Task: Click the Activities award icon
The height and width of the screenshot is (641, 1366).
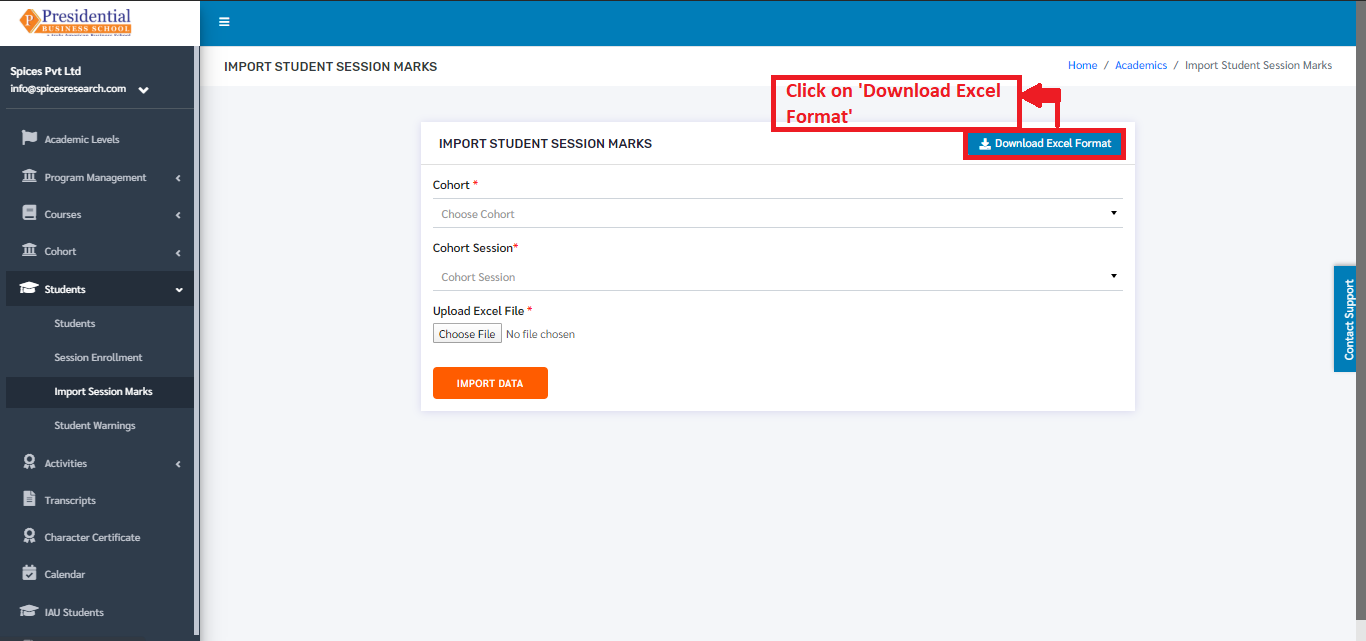Action: click(x=29, y=462)
